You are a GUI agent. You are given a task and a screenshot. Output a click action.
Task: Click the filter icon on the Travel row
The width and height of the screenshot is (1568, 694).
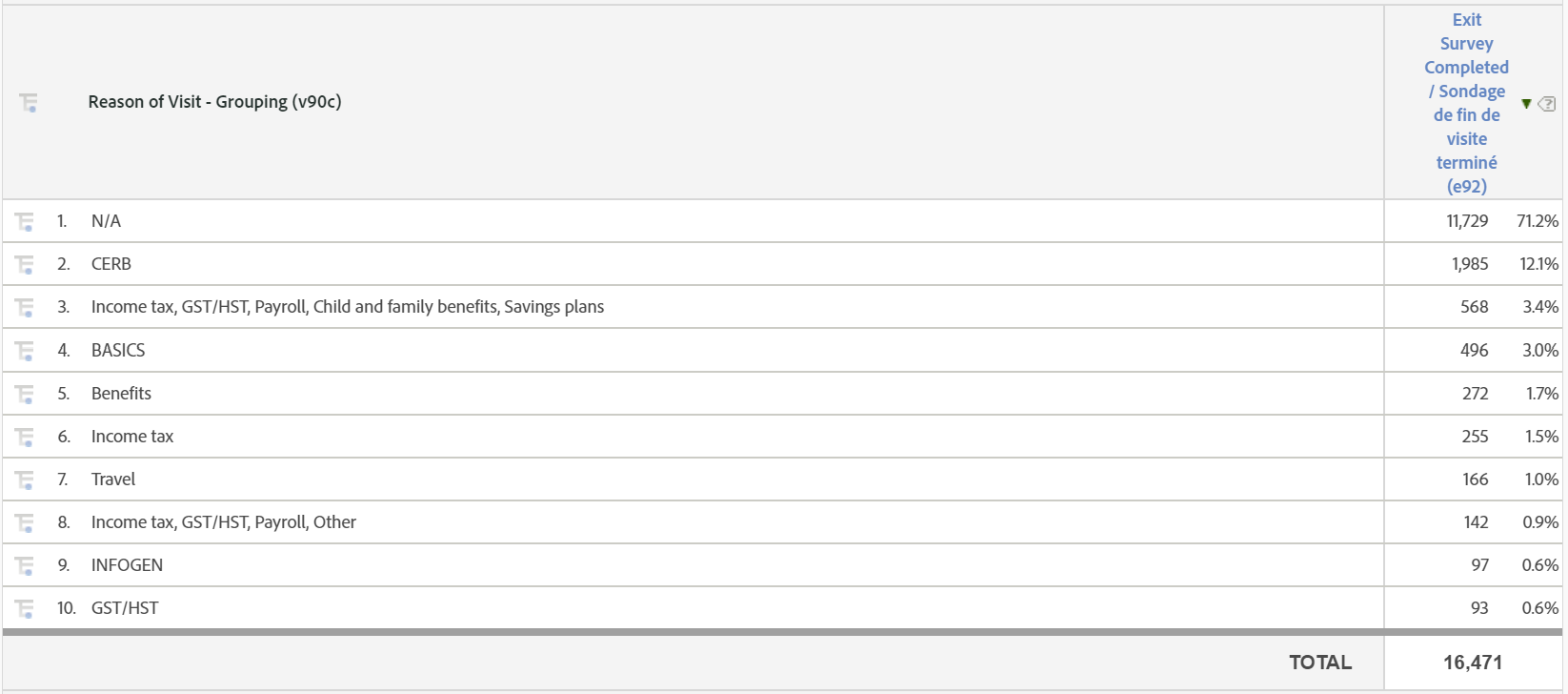pos(24,479)
